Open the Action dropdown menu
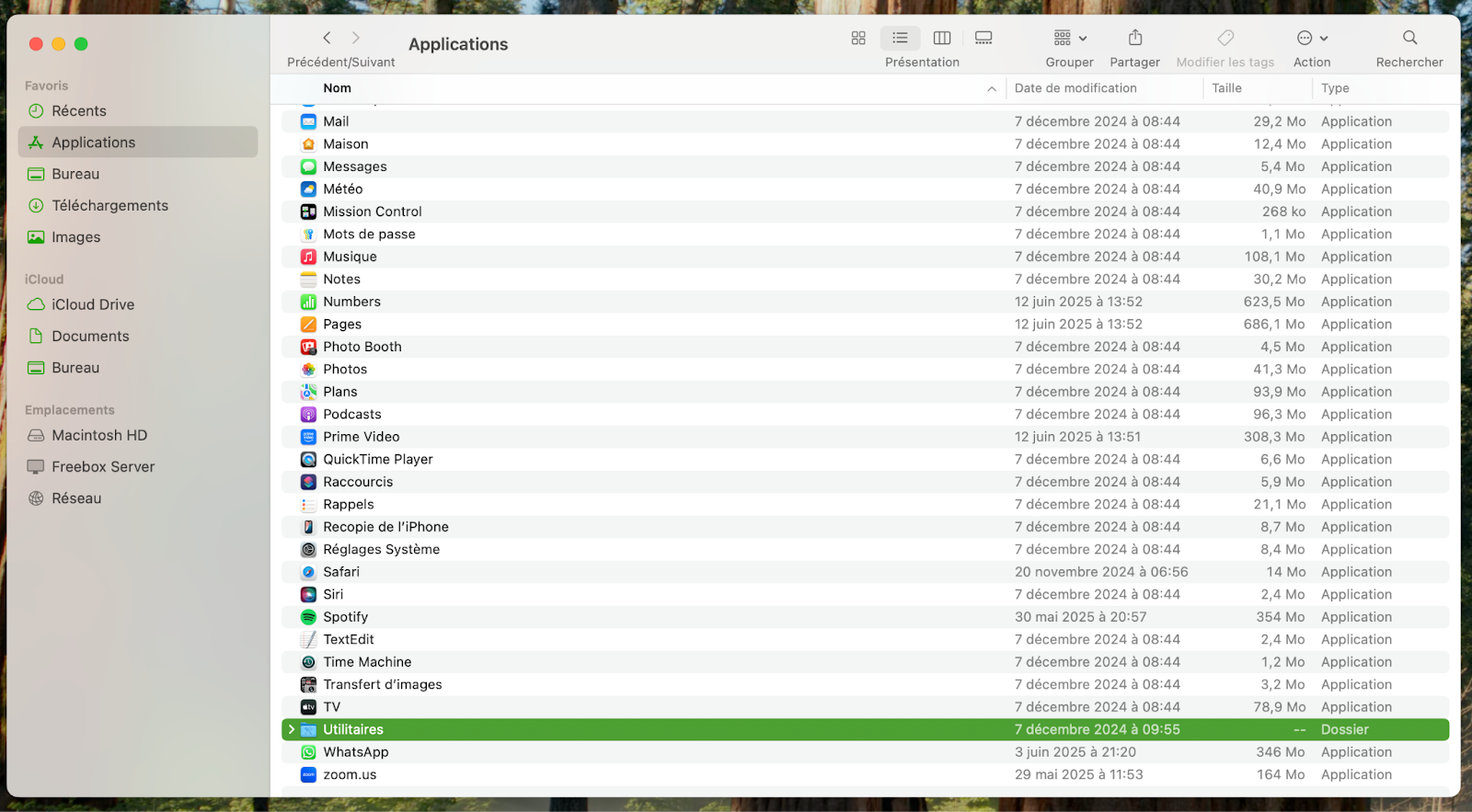The width and height of the screenshot is (1472, 812). [1312, 38]
